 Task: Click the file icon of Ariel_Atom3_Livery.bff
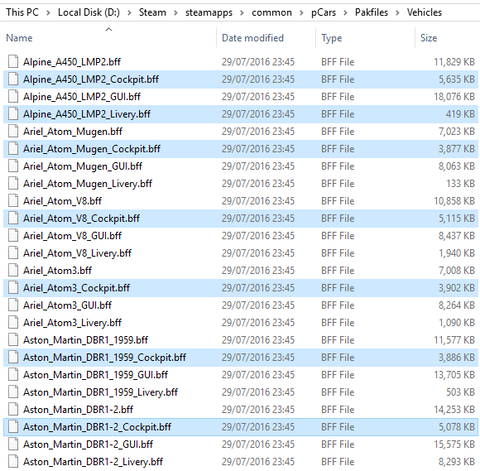coord(13,323)
